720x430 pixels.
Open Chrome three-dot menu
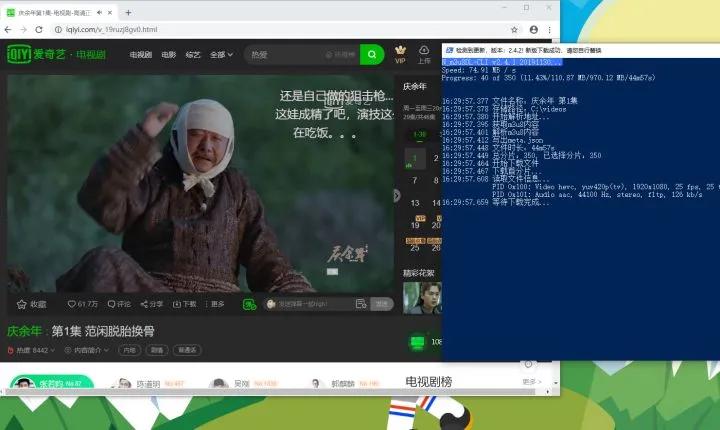point(549,29)
